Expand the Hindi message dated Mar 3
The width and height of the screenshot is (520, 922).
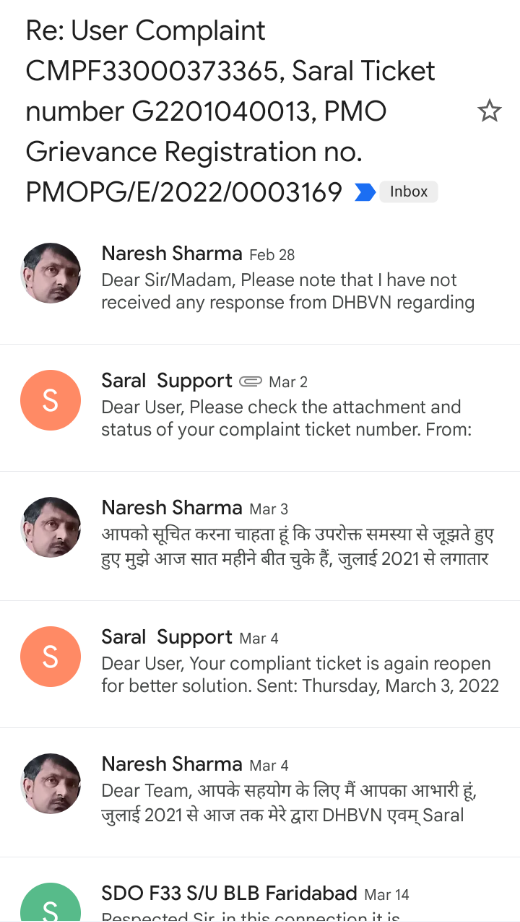tap(260, 536)
